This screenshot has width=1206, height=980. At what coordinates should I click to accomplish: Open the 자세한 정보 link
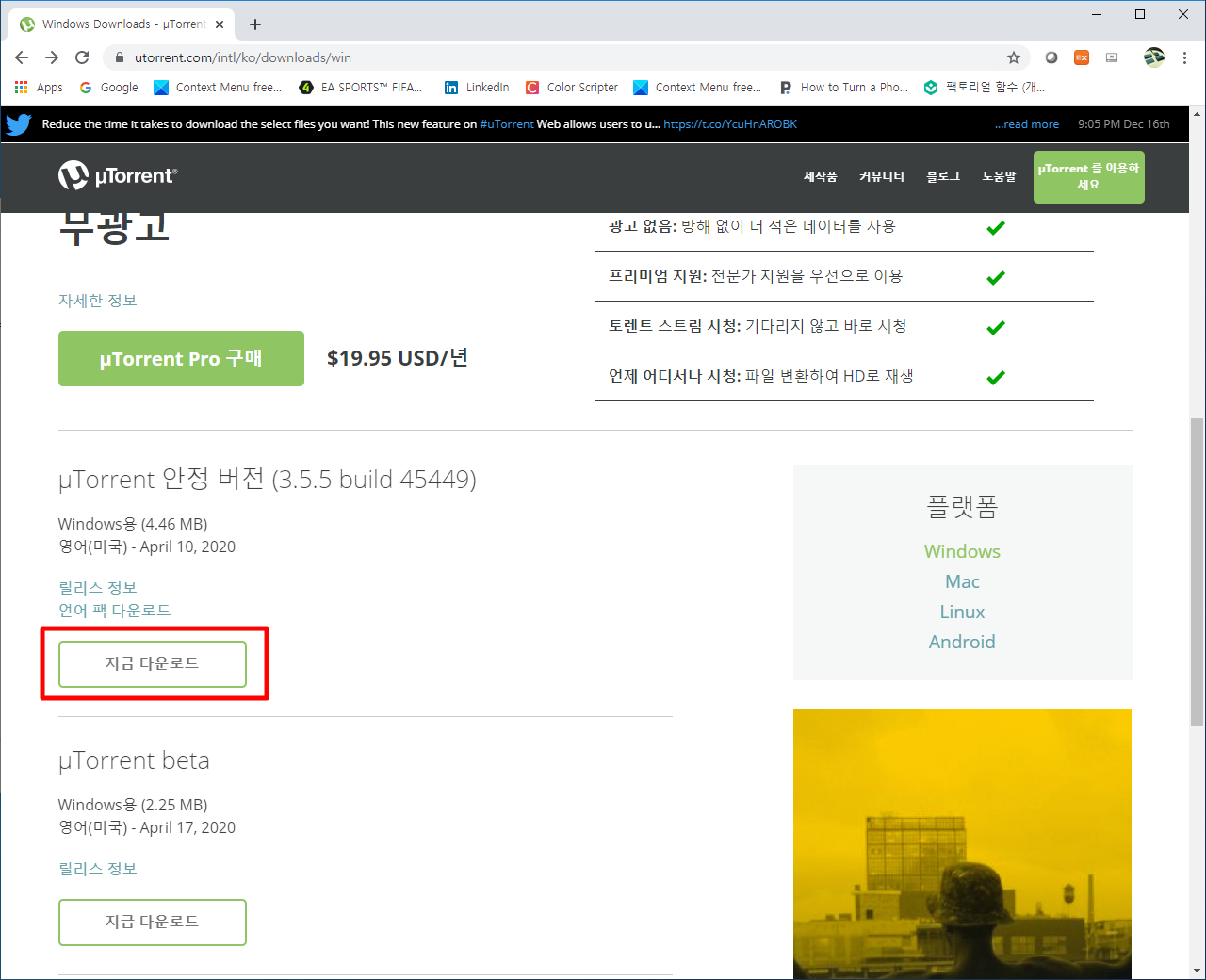[98, 301]
